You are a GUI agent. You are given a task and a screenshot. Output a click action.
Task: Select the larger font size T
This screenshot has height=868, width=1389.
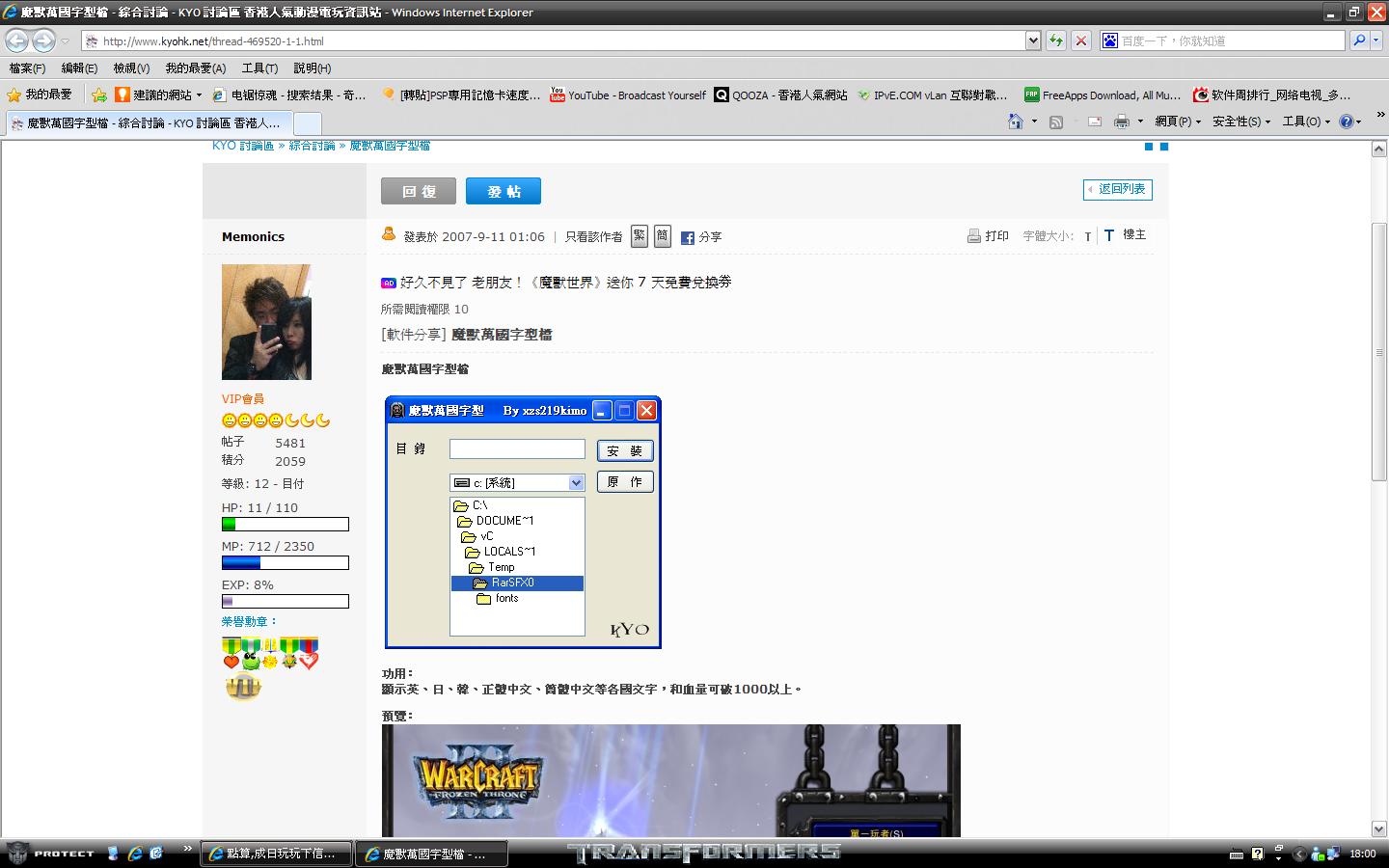[1109, 235]
